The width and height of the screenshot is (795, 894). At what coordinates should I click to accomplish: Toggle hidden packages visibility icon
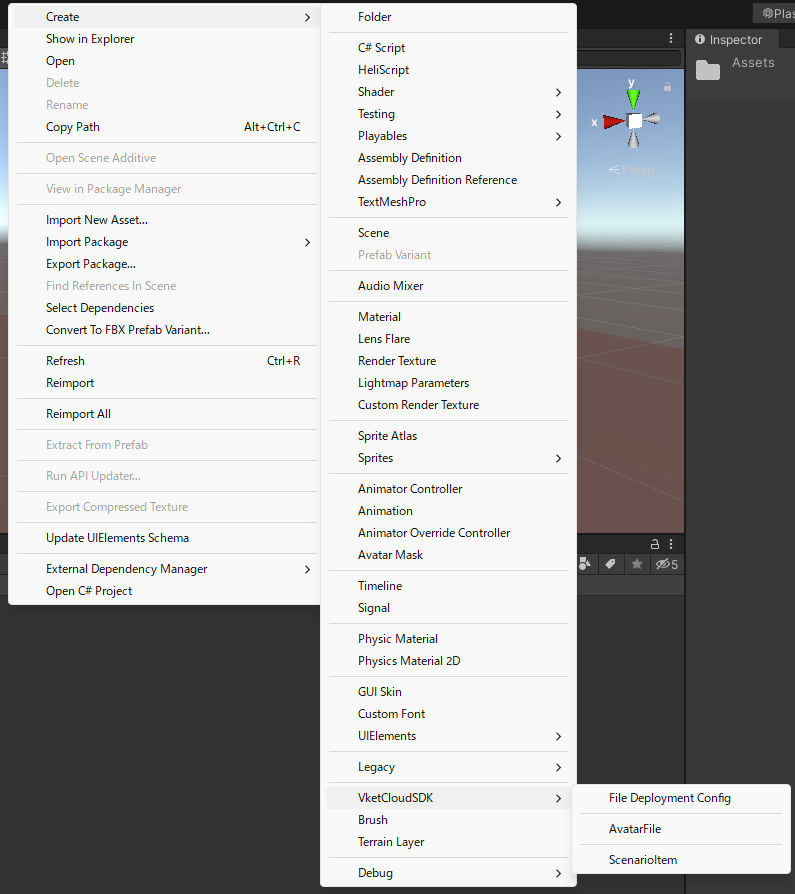click(x=666, y=564)
